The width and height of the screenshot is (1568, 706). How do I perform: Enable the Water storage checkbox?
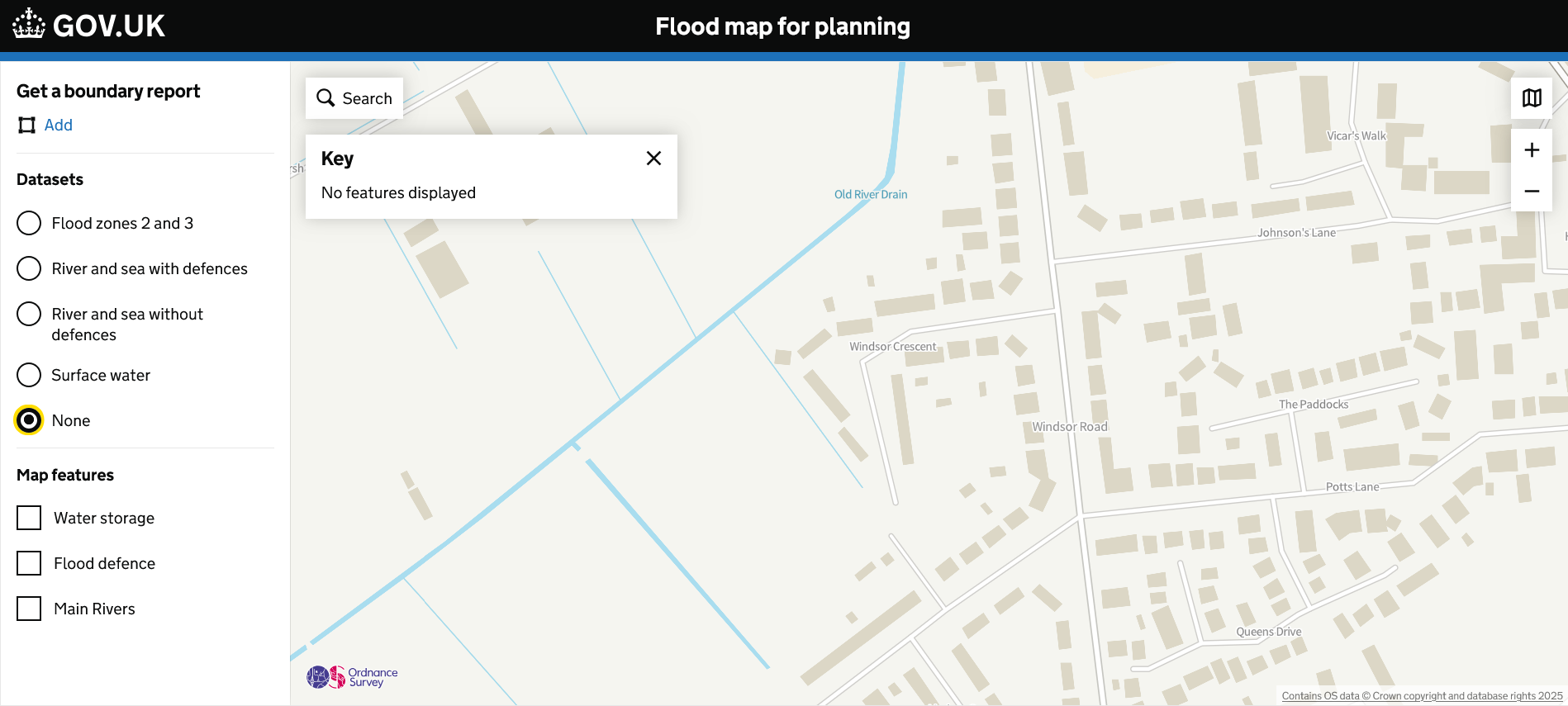29,518
